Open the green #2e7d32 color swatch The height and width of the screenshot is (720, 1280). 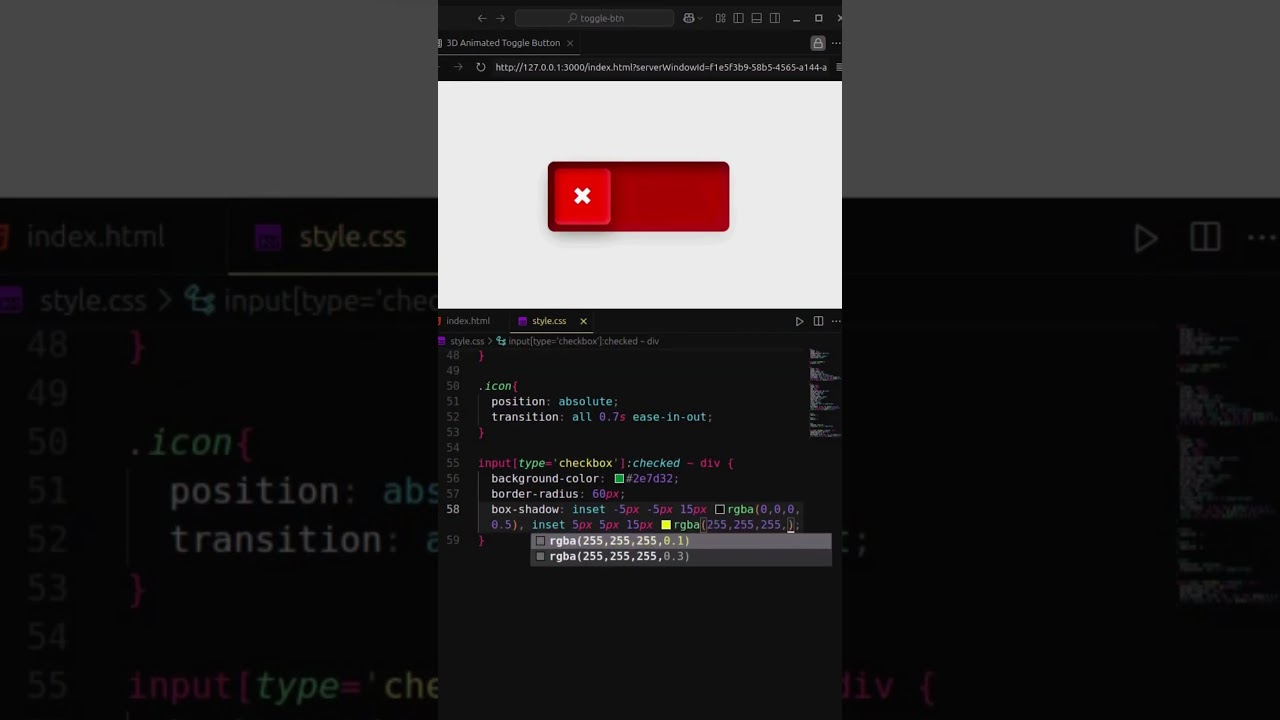click(x=619, y=479)
